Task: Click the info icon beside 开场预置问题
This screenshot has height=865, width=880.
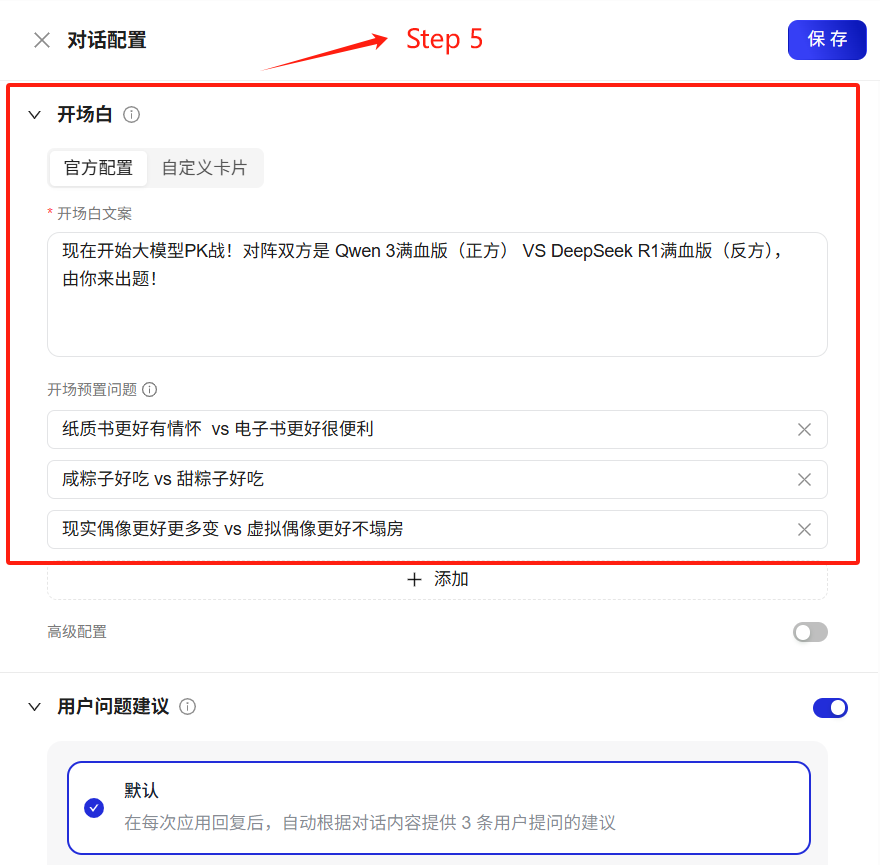Action: click(149, 390)
